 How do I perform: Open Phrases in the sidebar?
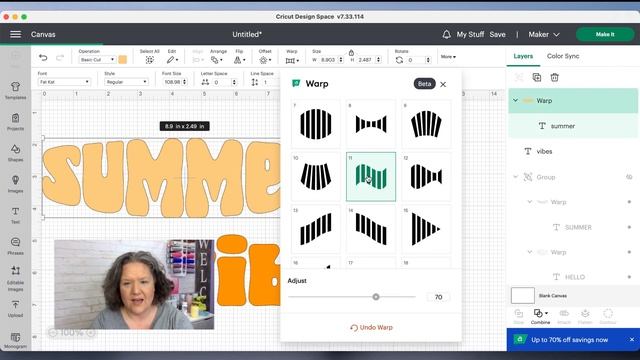tap(16, 246)
